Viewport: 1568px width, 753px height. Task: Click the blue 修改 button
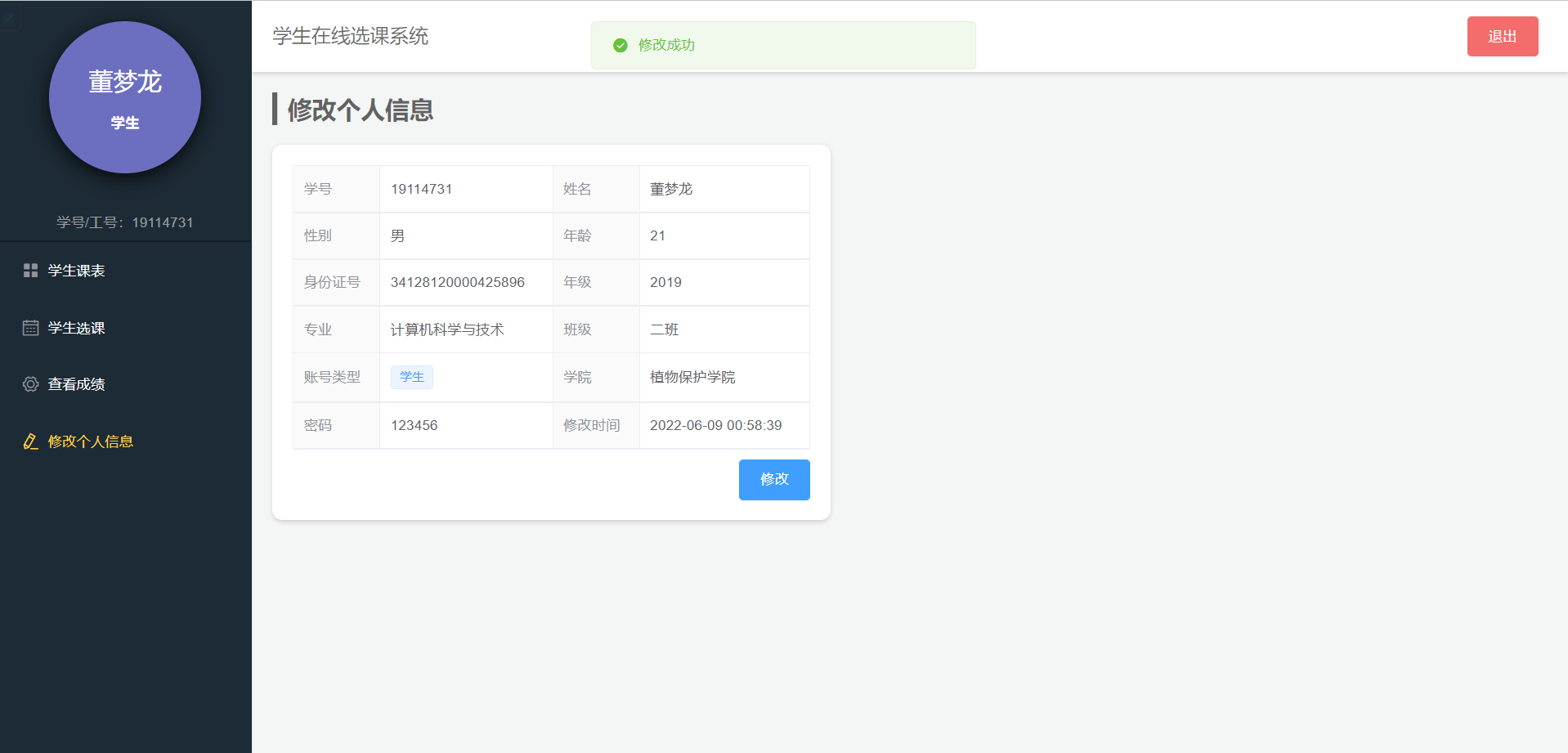pyautogui.click(x=774, y=479)
